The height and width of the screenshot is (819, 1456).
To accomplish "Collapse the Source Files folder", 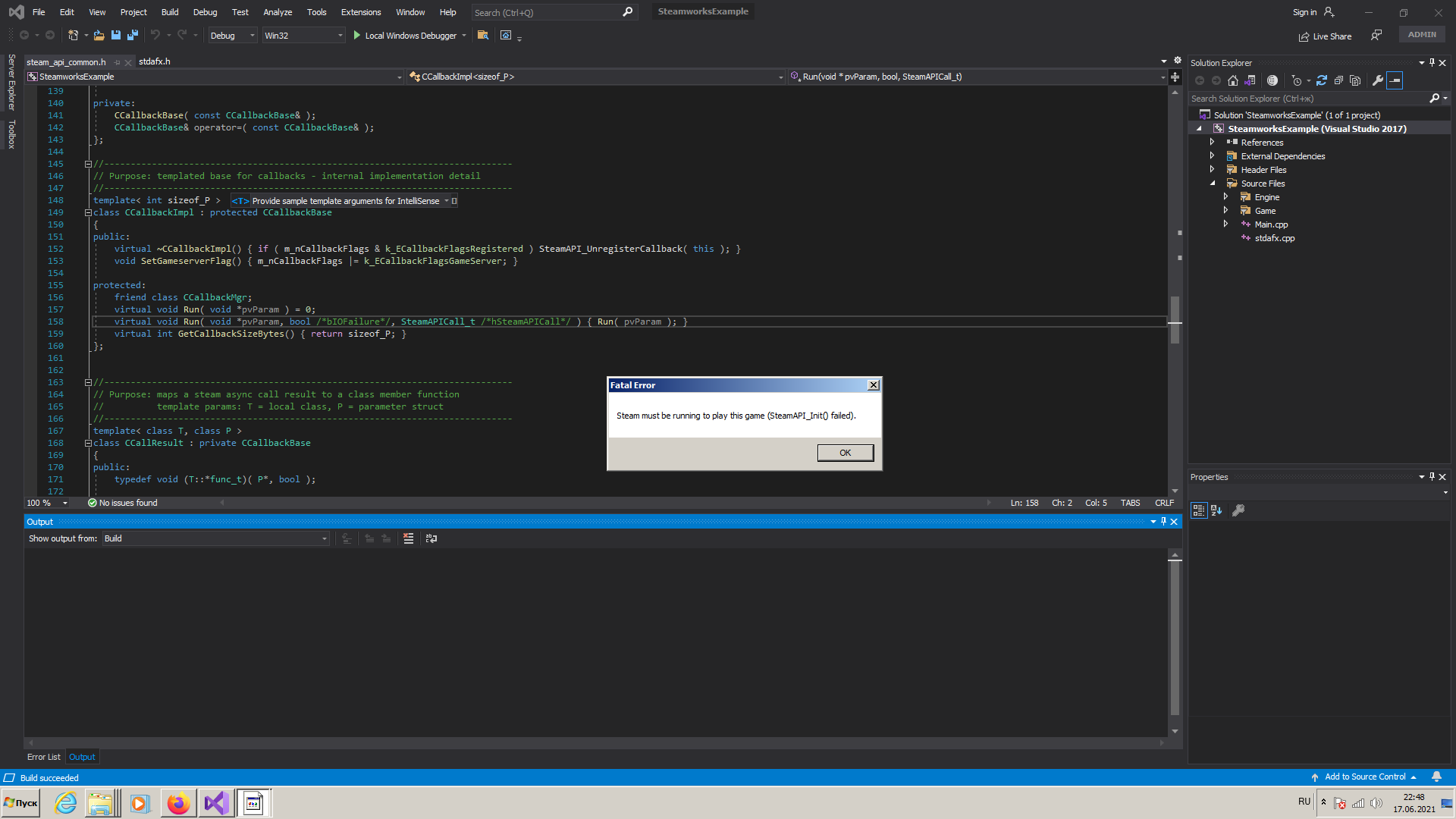I will click(1212, 183).
